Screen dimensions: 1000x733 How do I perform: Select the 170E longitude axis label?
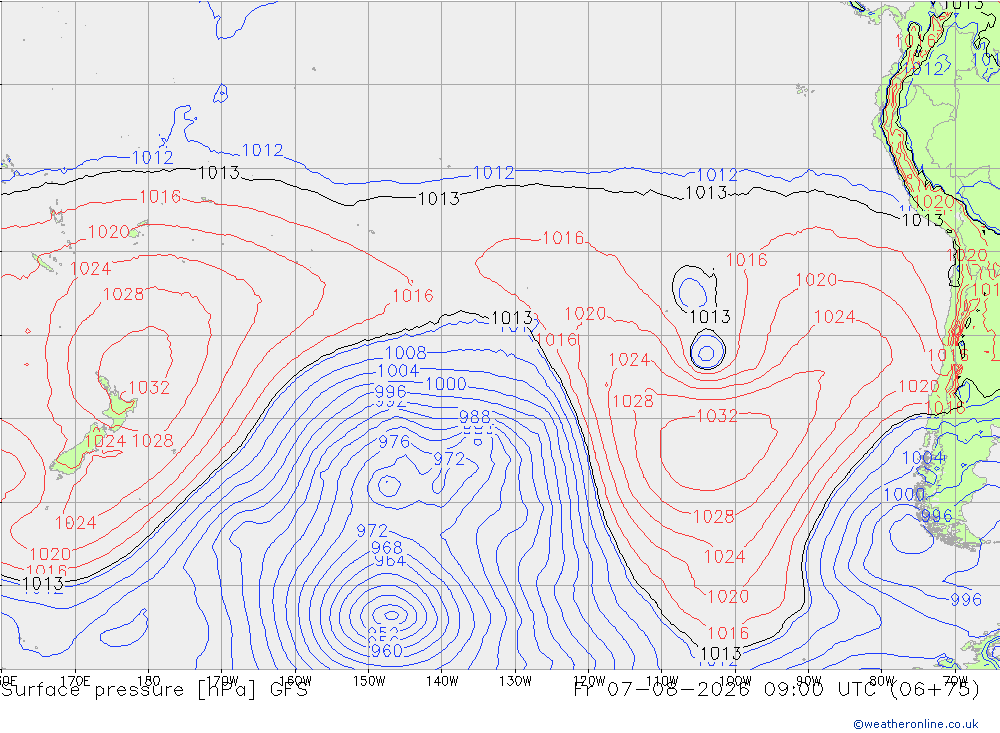coord(75,680)
